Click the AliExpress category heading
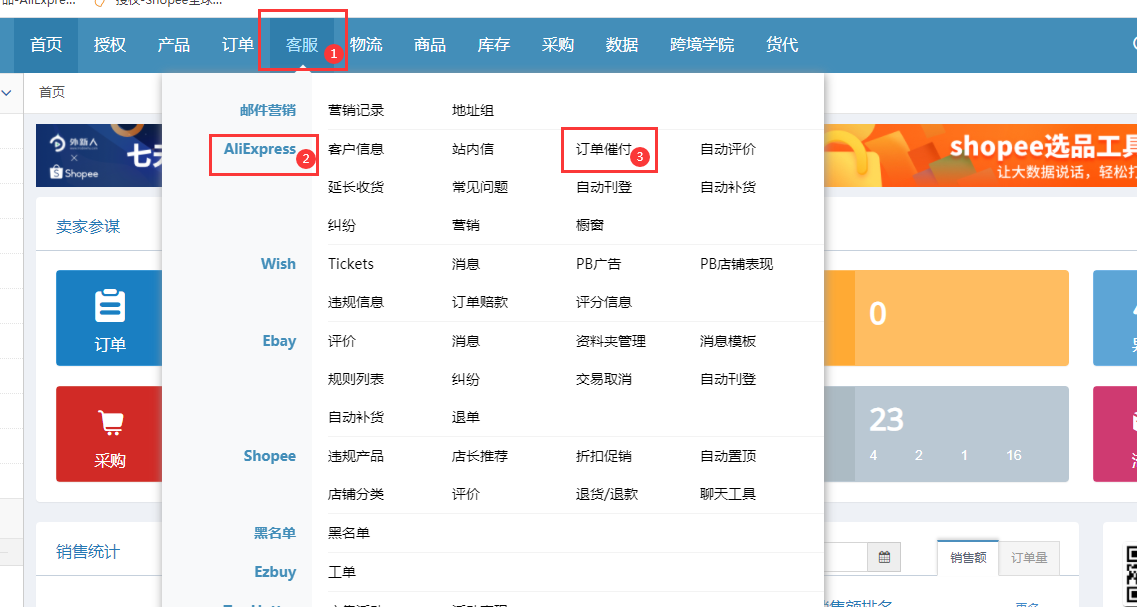Image resolution: width=1137 pixels, height=607 pixels. coord(260,149)
